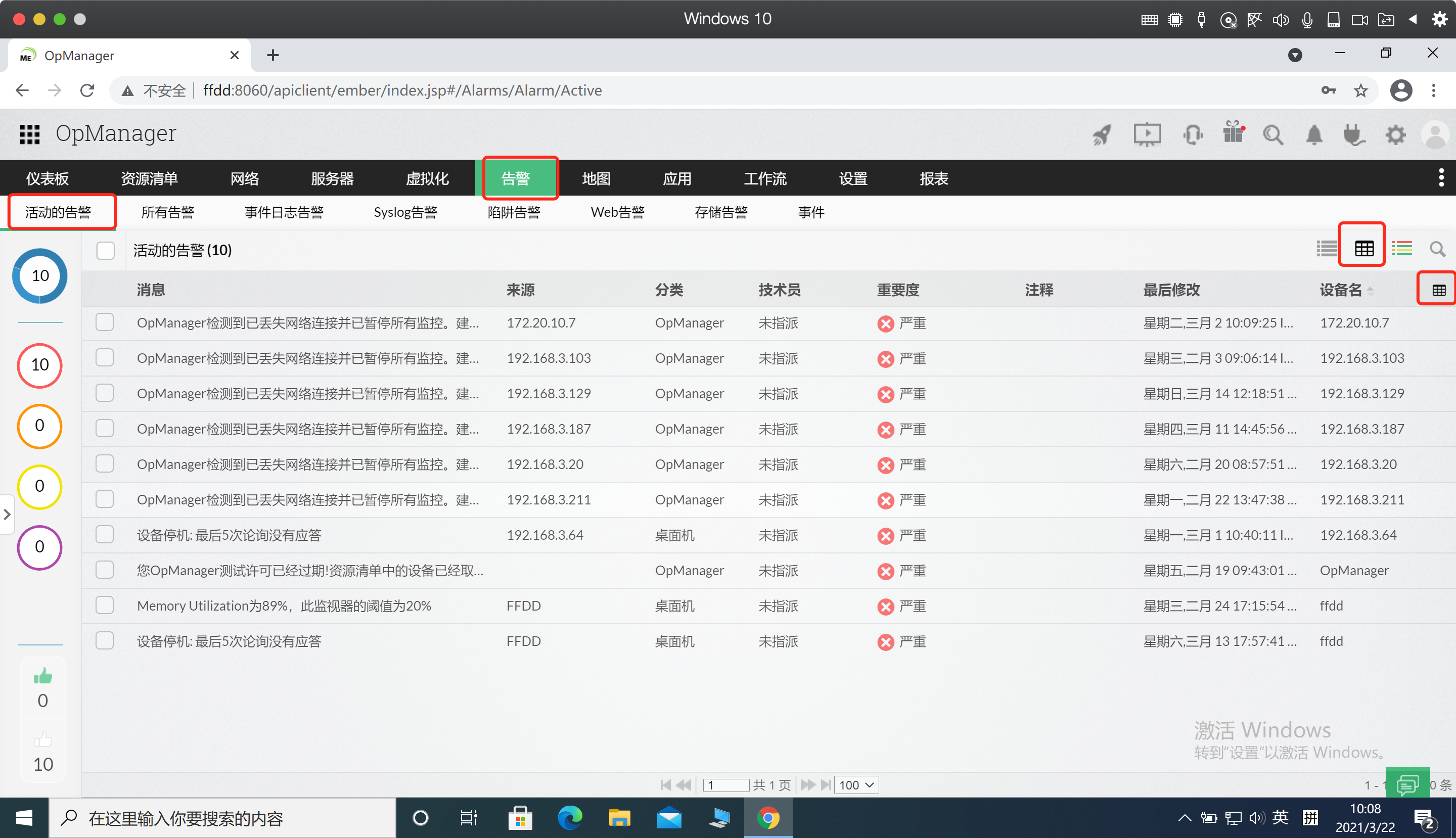
Task: Open the 资源清单 menu
Action: tap(149, 178)
